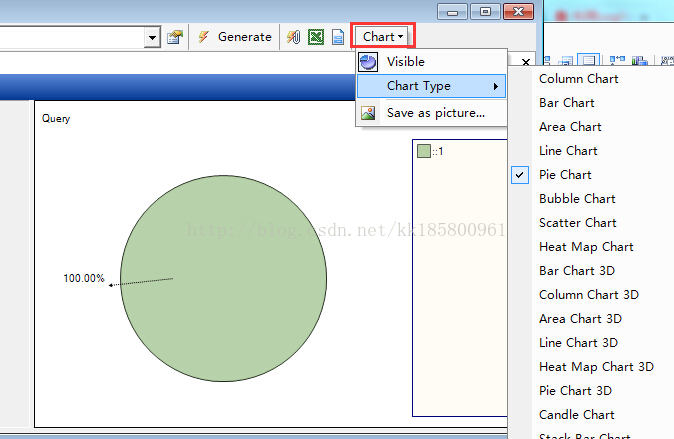This screenshot has width=674, height=439.
Task: Click the lightning paperclip attach icon
Action: [x=294, y=37]
